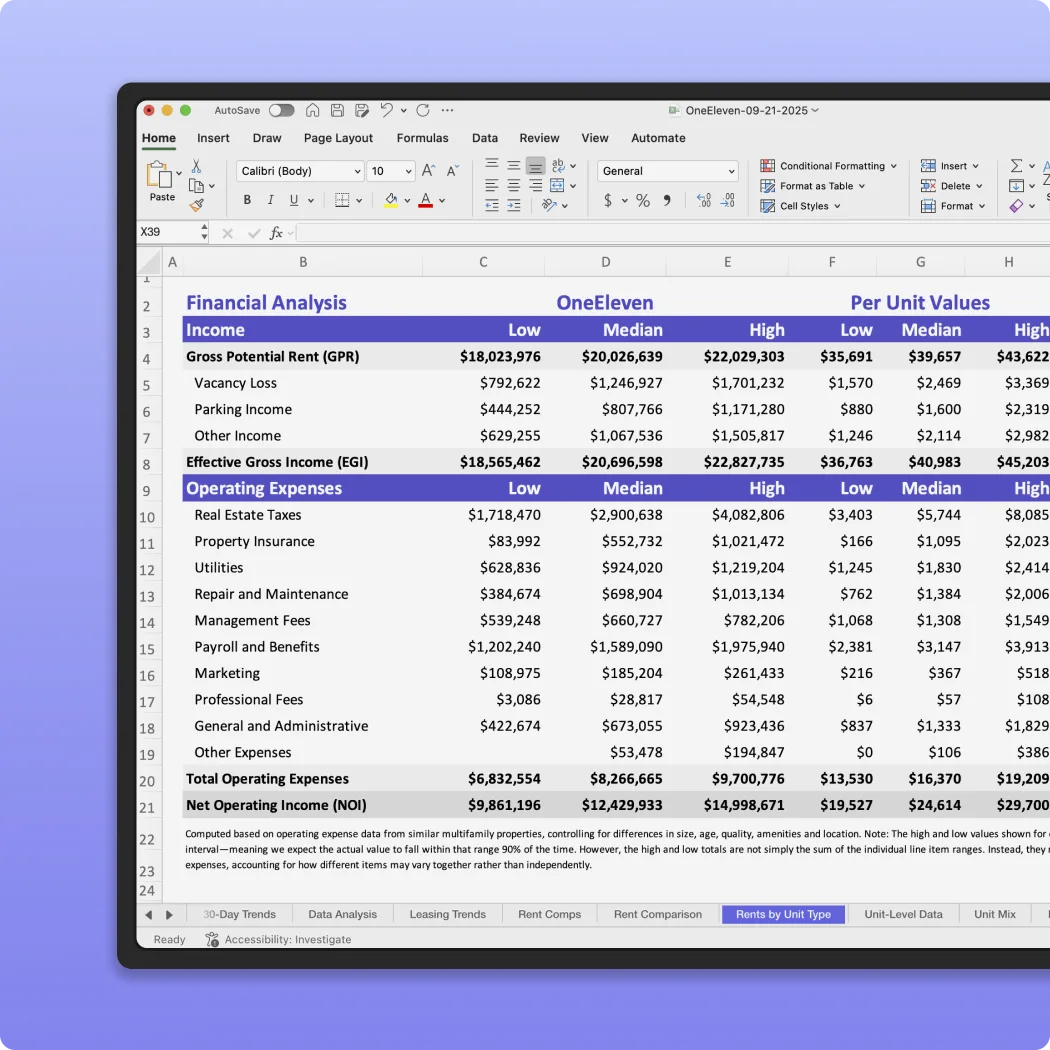Switch to the Formulas ribbon tab

tap(422, 138)
